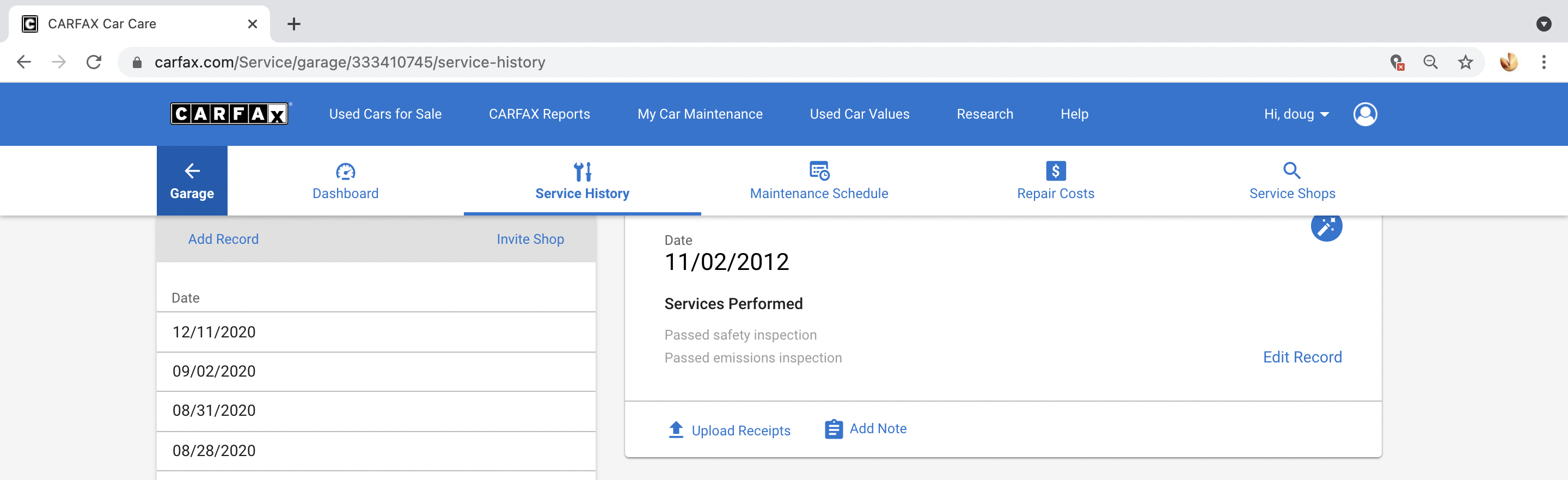Open Used Cars for Sale menu
Image resolution: width=1568 pixels, height=480 pixels.
pyautogui.click(x=385, y=114)
